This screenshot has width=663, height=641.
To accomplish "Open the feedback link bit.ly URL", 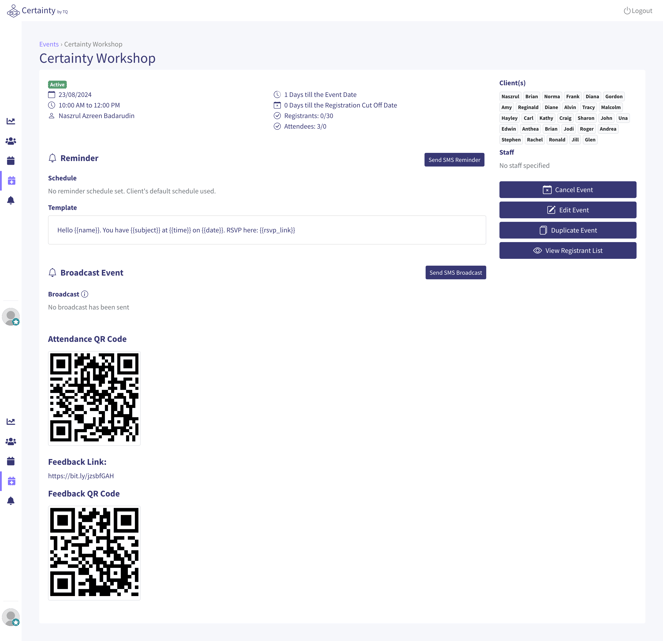I will (81, 476).
